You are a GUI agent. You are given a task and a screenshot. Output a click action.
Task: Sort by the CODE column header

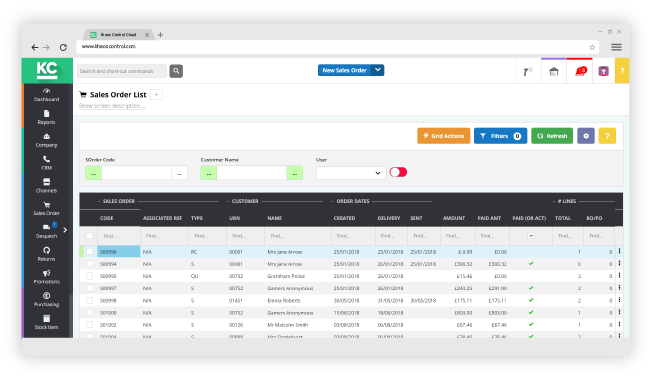coord(107,218)
